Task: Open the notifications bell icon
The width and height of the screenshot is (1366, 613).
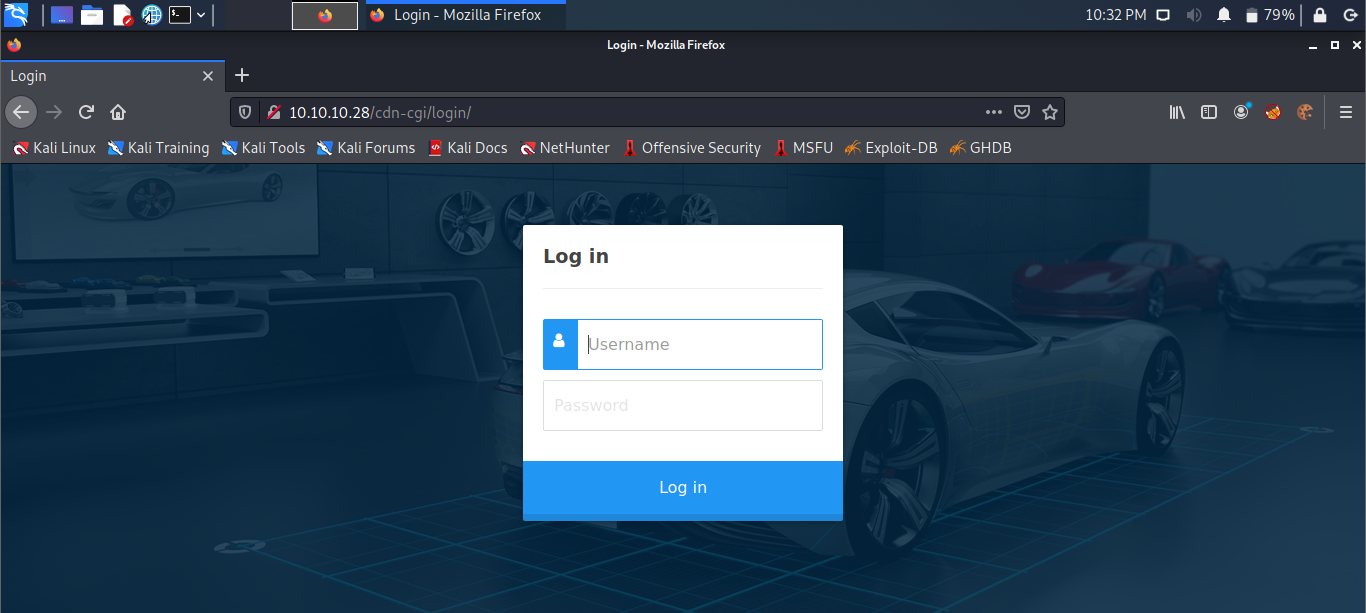Action: 1224,15
